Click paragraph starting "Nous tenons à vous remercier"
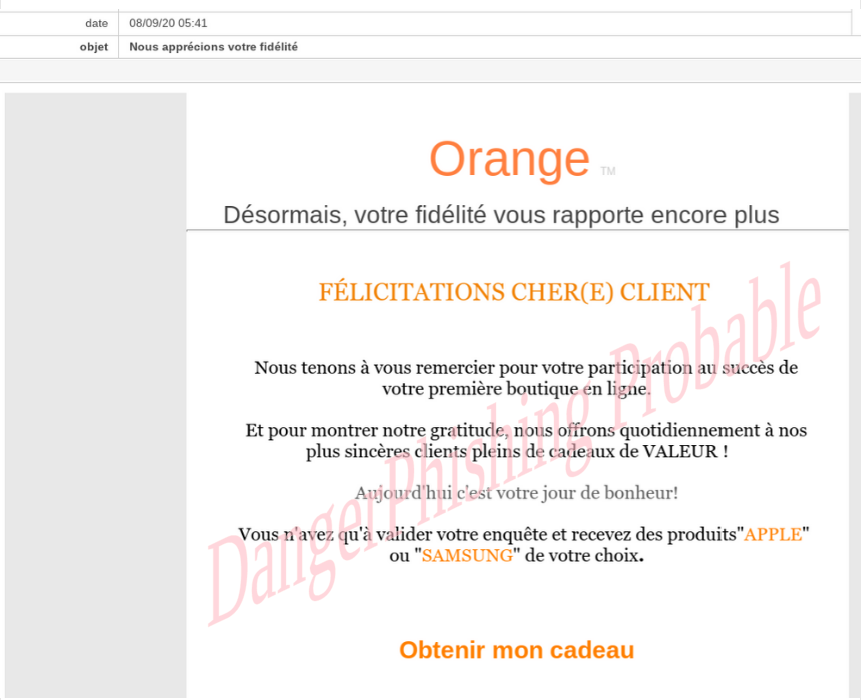The image size is (861, 700). point(525,378)
